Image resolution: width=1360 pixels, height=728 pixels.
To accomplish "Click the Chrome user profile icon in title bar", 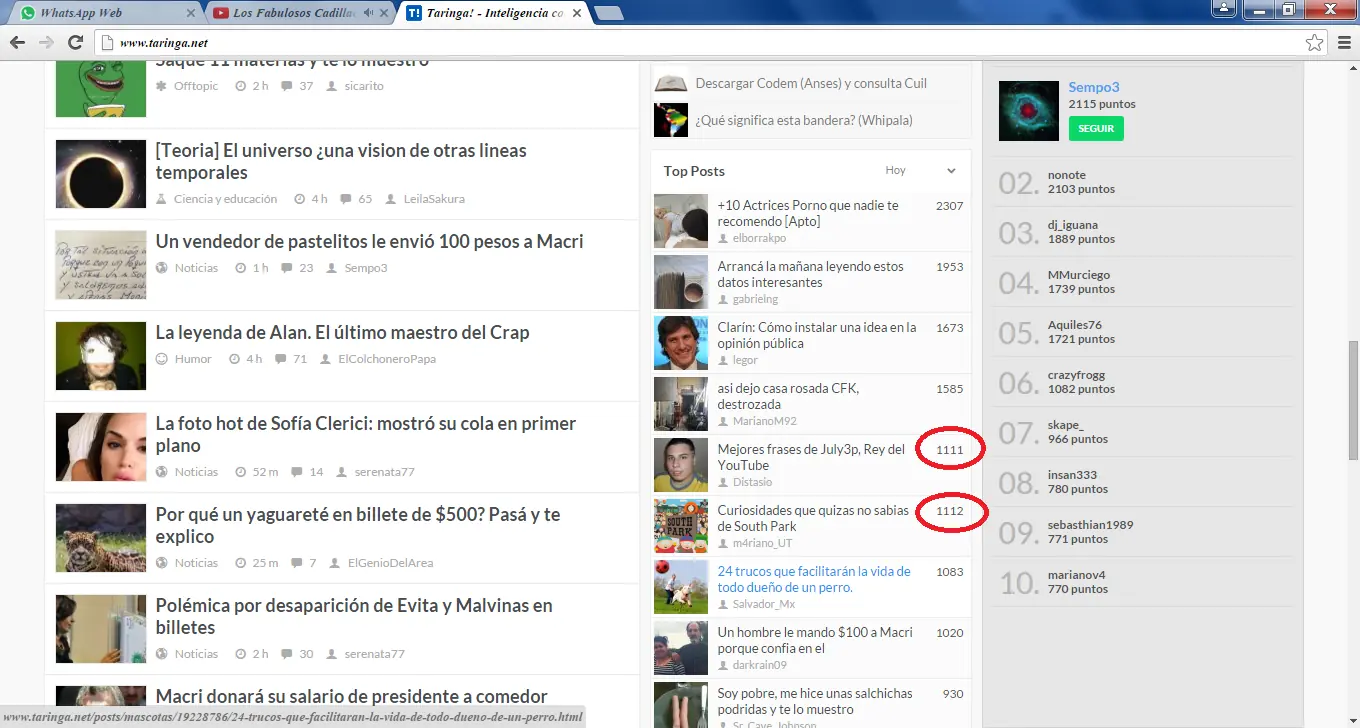I will tap(1224, 8).
